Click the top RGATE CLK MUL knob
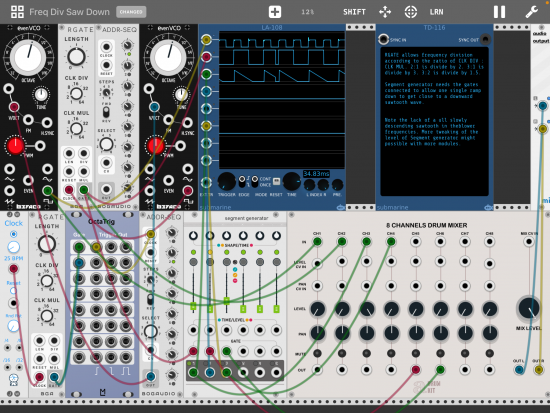550x413 pixels. tap(76, 128)
